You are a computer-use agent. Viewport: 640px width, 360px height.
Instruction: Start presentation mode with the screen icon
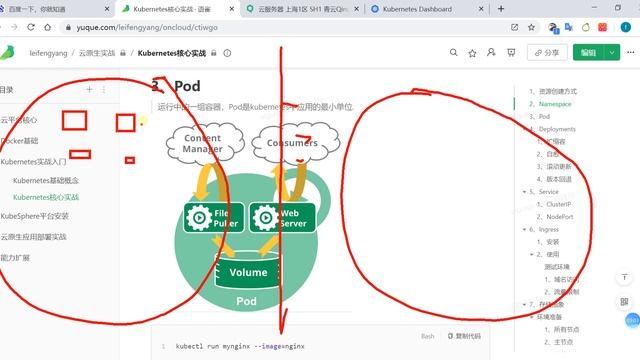point(511,53)
